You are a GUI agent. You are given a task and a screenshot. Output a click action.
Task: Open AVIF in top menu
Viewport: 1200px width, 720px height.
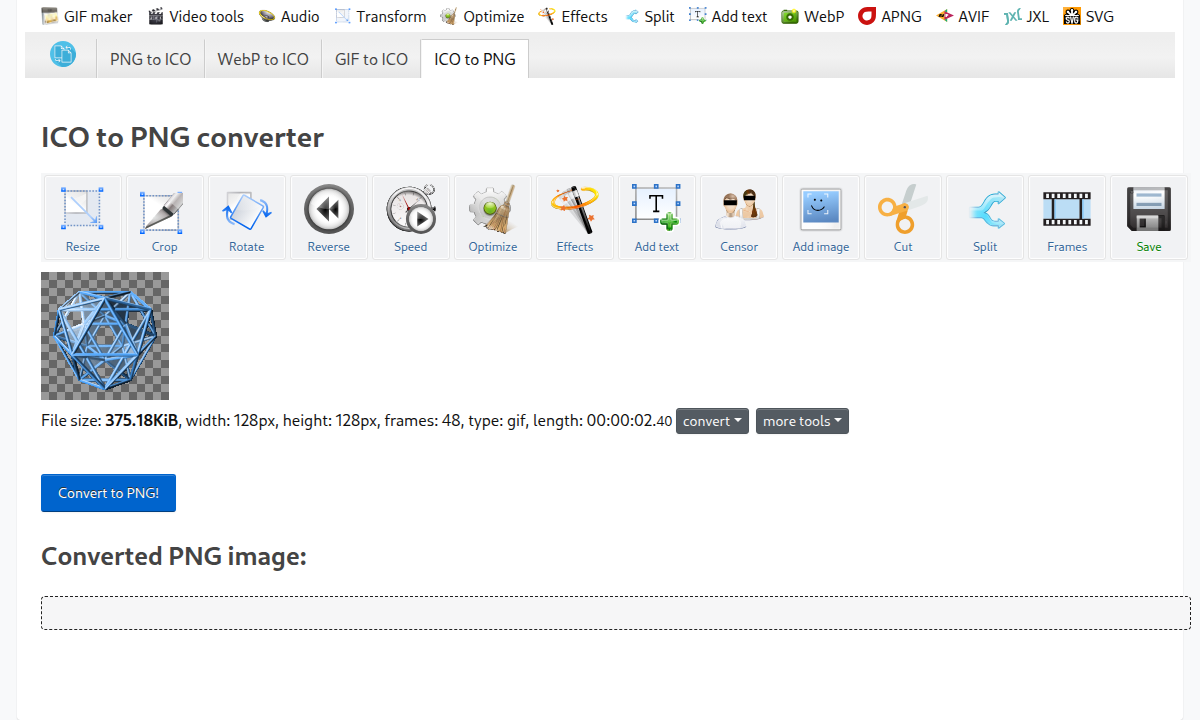(x=963, y=16)
